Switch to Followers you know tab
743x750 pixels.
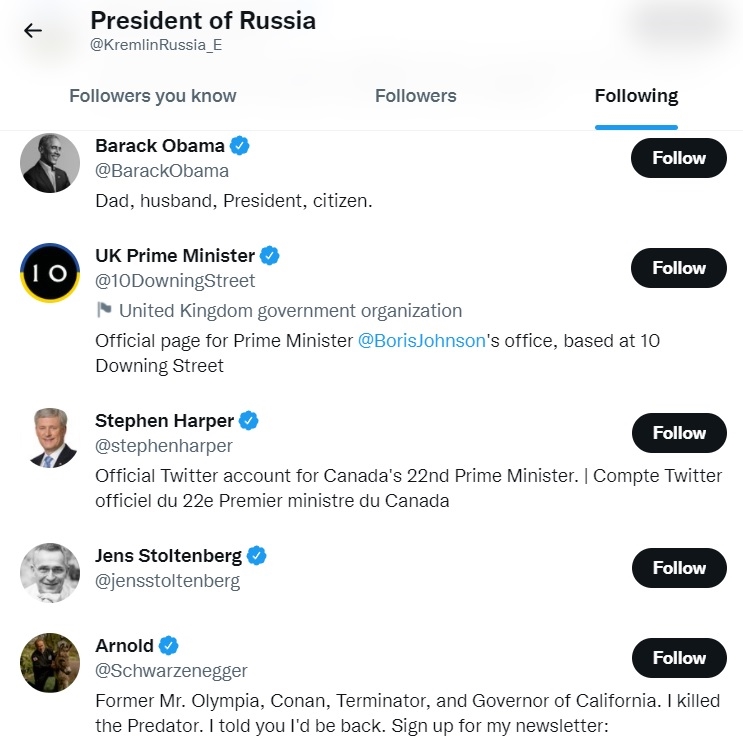click(153, 96)
